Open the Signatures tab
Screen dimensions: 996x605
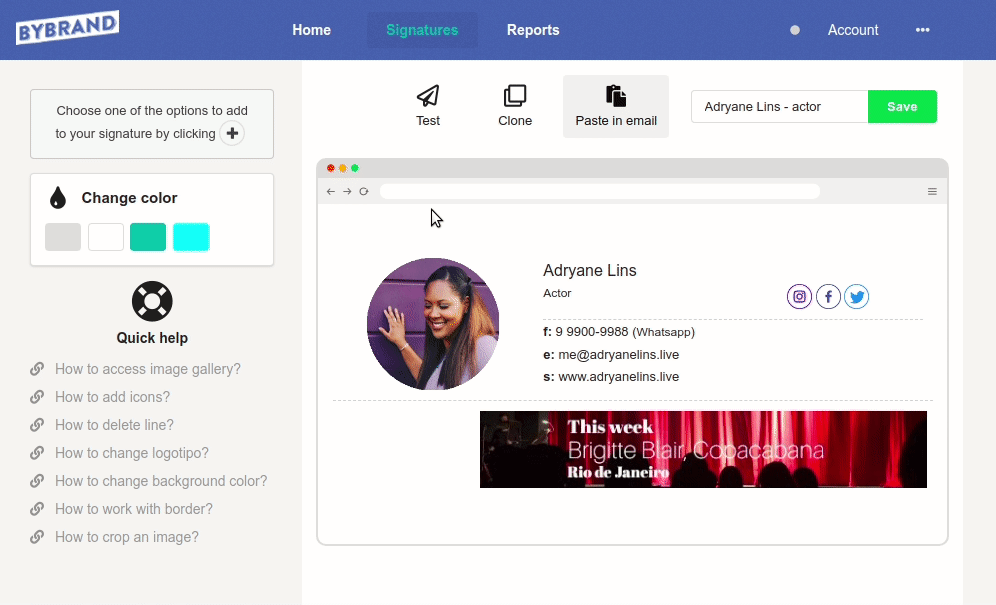[422, 30]
